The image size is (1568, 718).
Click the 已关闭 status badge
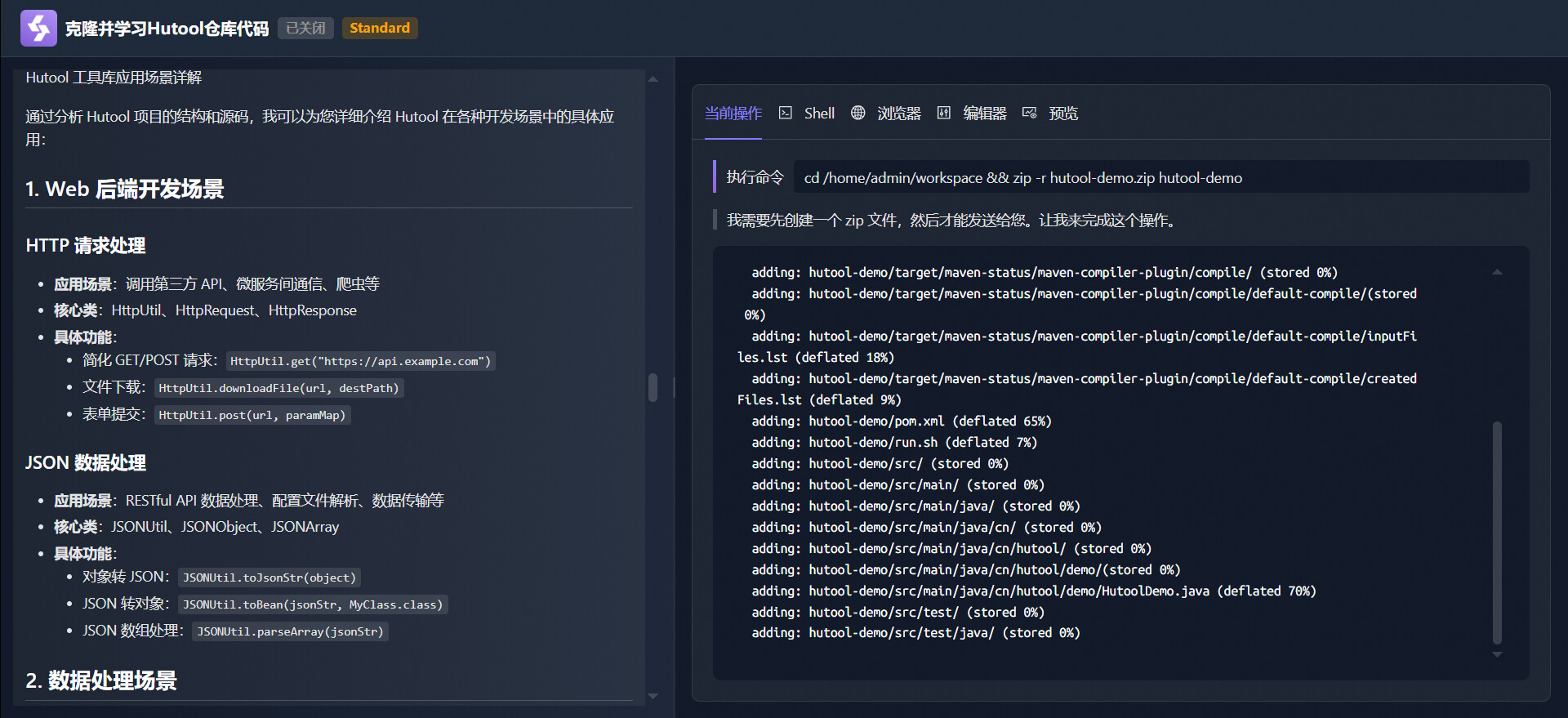pyautogui.click(x=305, y=28)
